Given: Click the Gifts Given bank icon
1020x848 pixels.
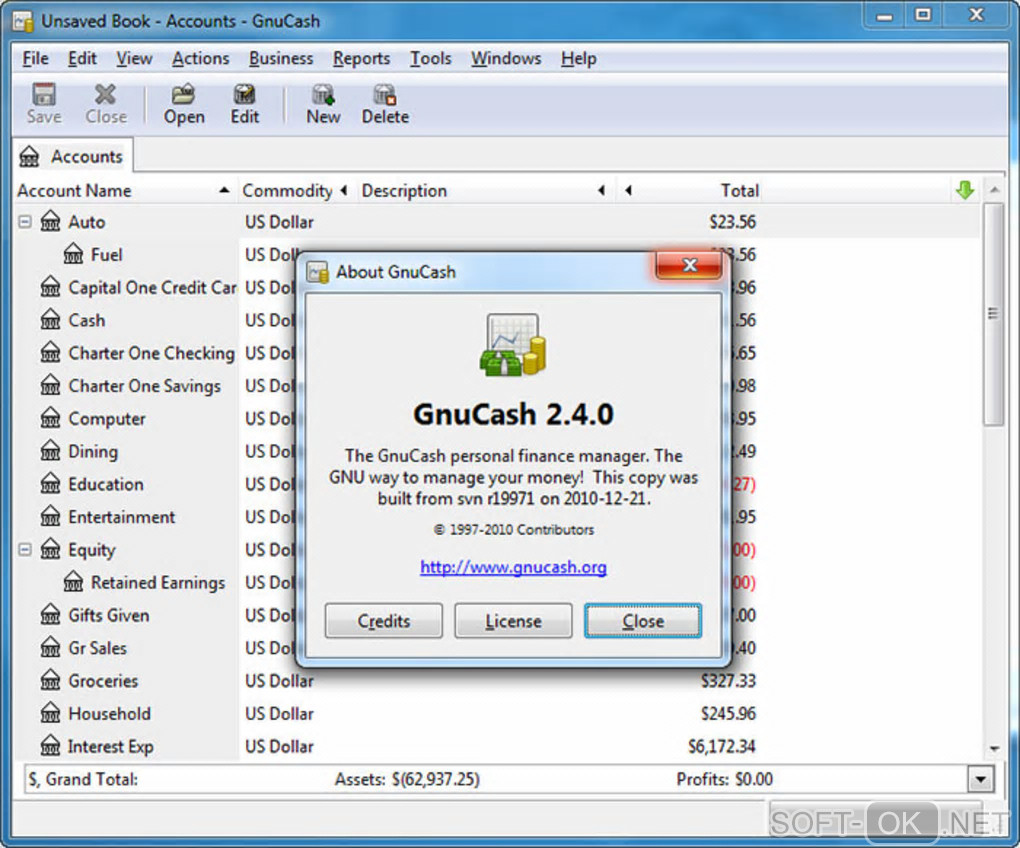Looking at the screenshot, I should tap(50, 615).
